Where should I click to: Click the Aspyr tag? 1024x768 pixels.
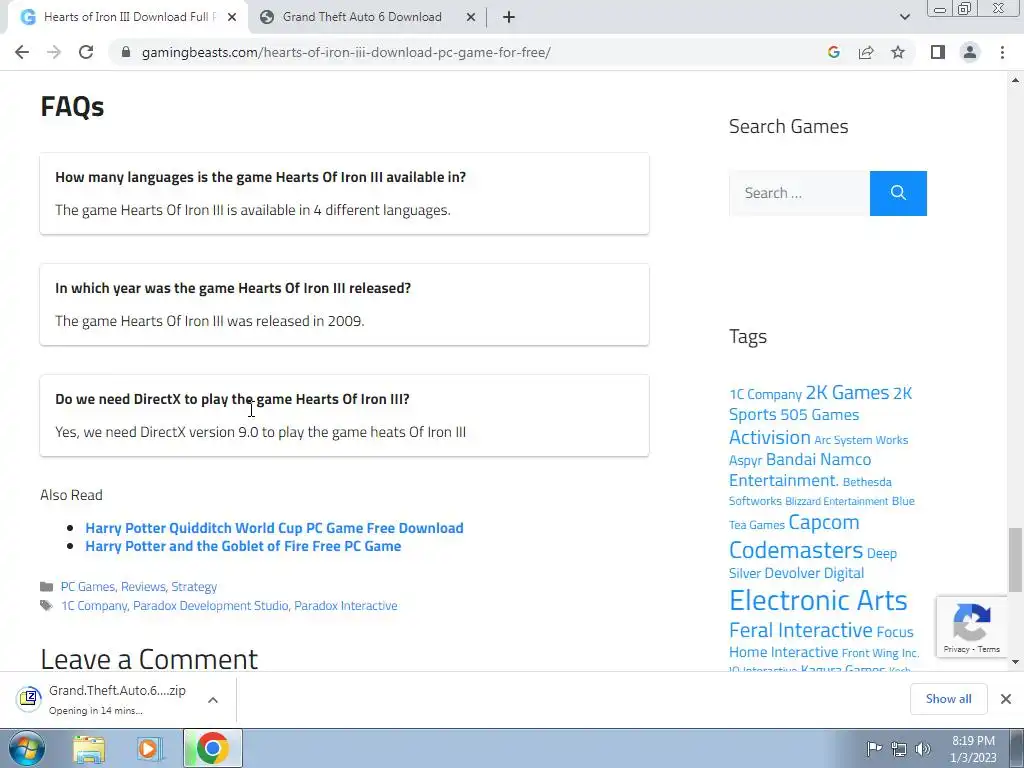pos(745,460)
